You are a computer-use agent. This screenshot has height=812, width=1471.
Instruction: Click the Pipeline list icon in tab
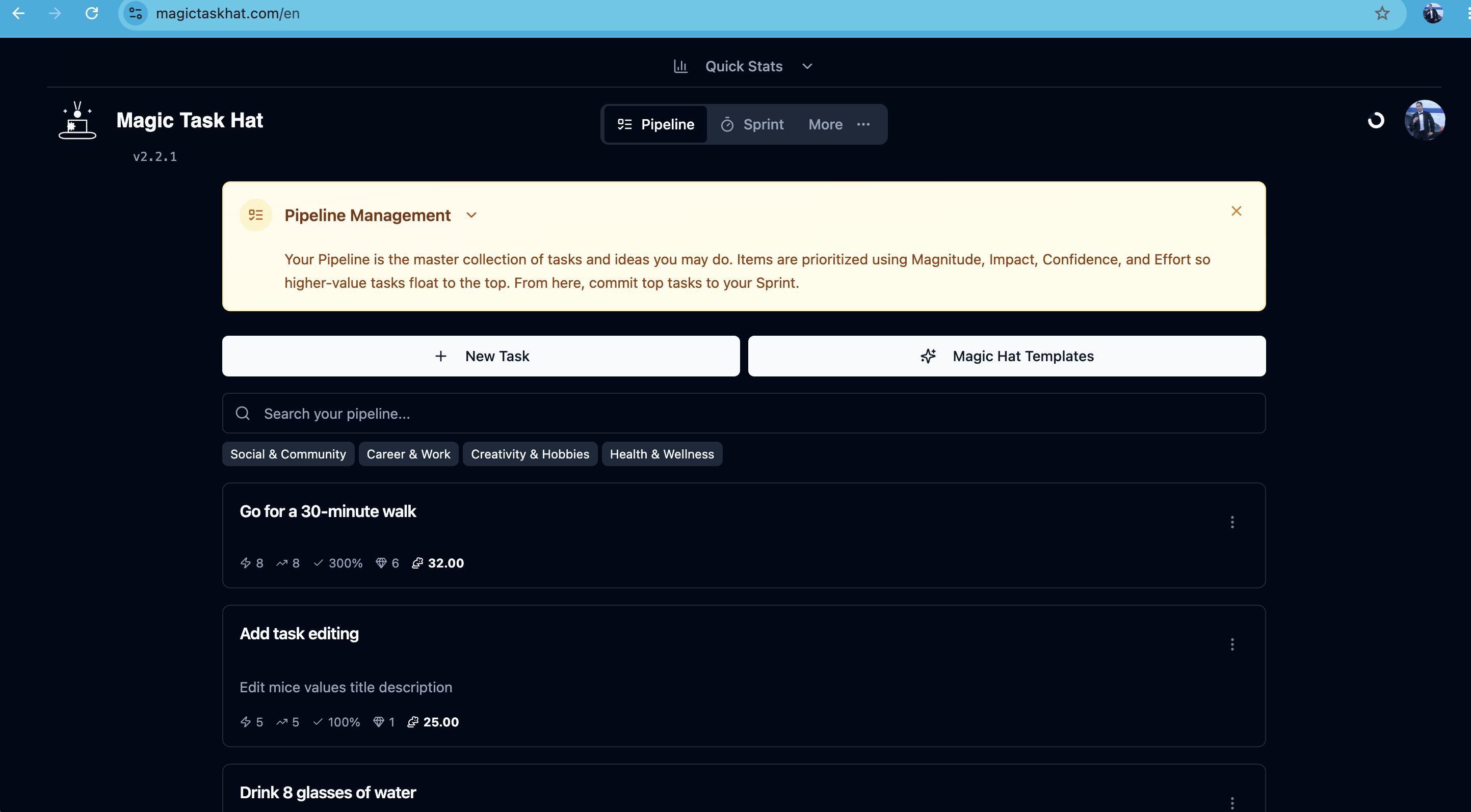pos(625,124)
